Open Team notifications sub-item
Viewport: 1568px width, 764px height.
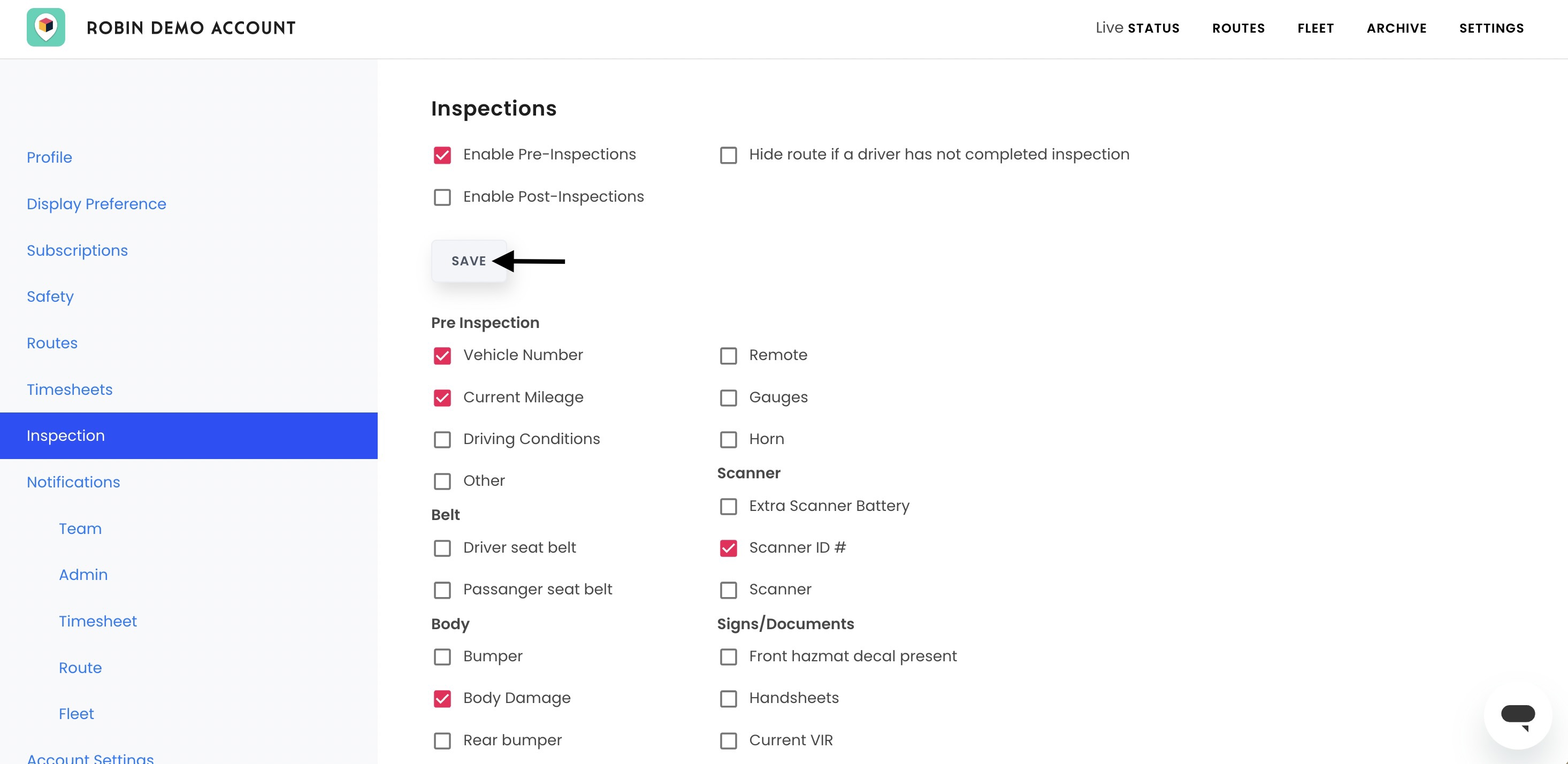coord(80,529)
